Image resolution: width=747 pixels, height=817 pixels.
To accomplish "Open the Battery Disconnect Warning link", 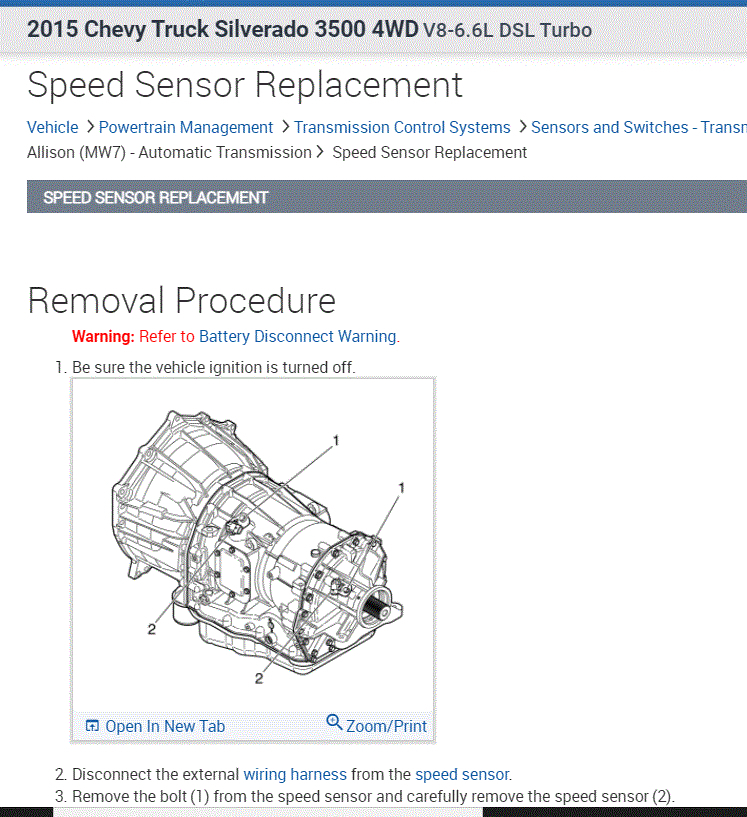I will pos(298,336).
